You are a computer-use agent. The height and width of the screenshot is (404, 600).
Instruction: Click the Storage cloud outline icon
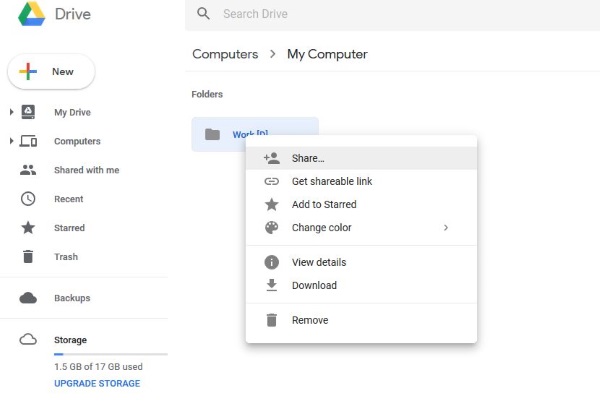(x=29, y=340)
